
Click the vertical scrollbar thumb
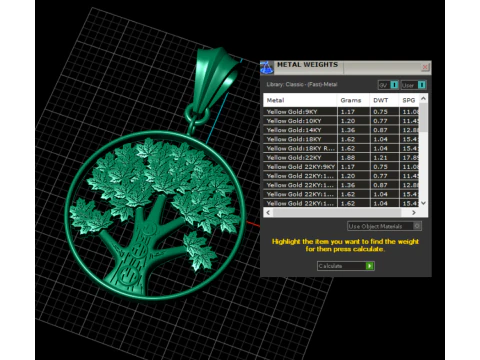coord(423,117)
